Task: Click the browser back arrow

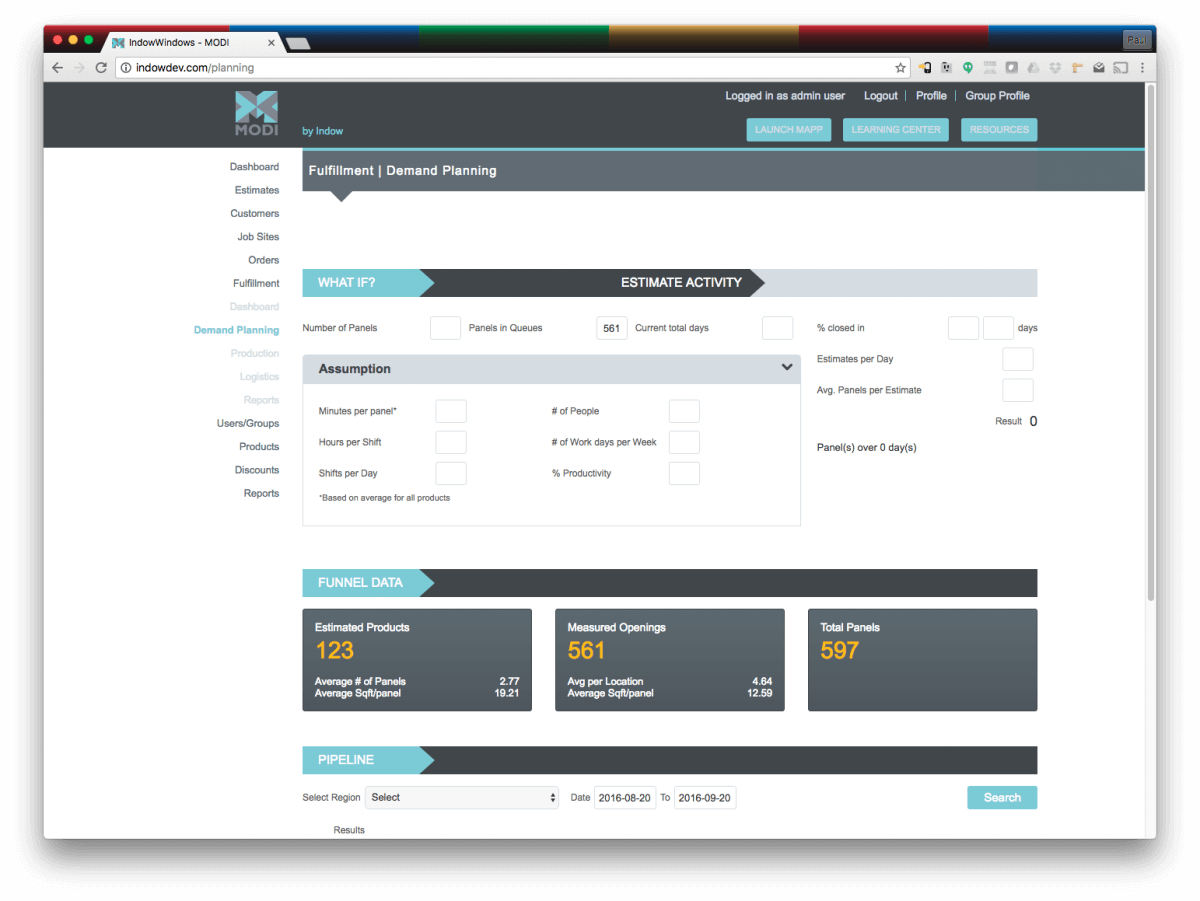Action: tap(57, 67)
